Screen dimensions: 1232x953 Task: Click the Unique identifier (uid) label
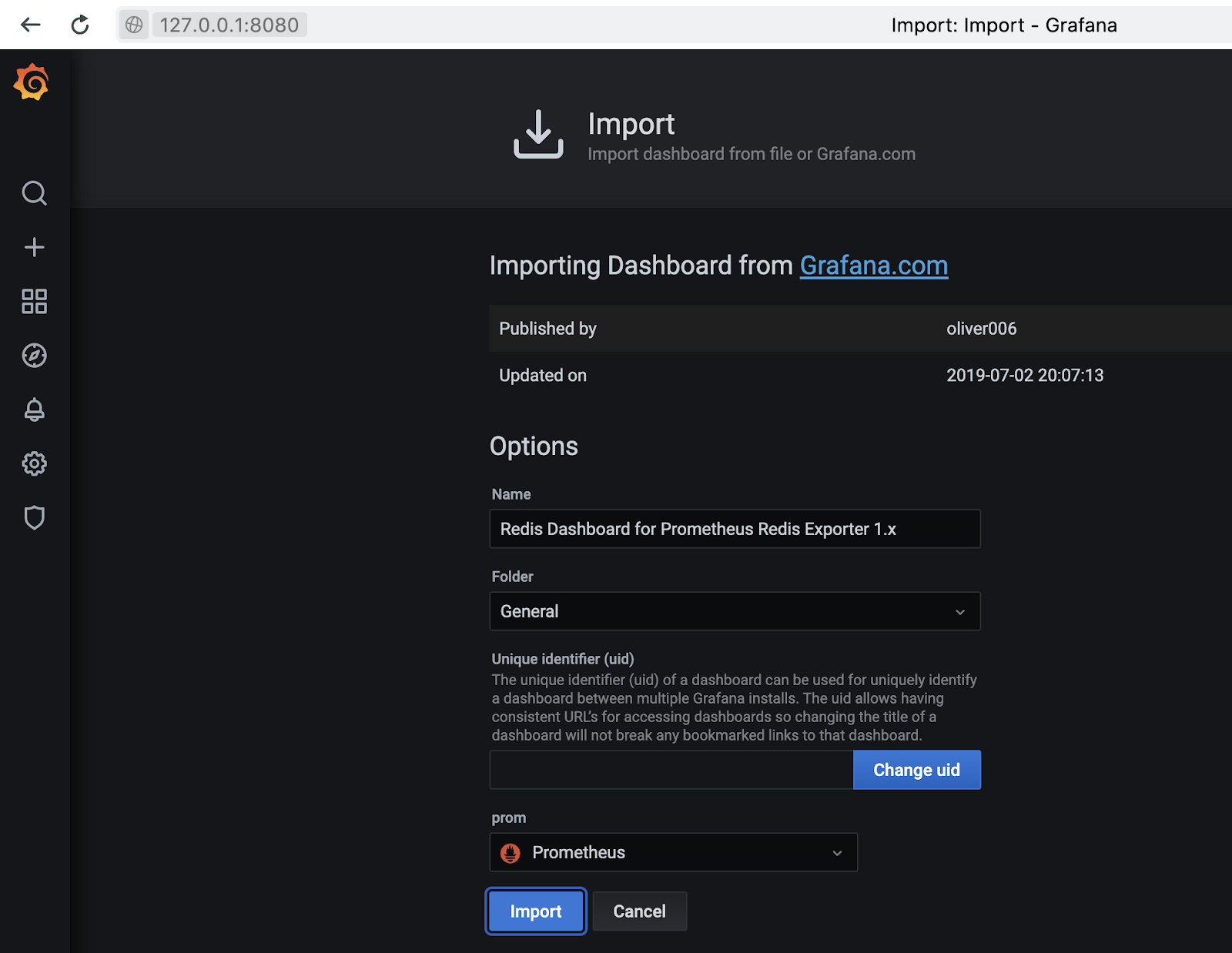point(563,659)
